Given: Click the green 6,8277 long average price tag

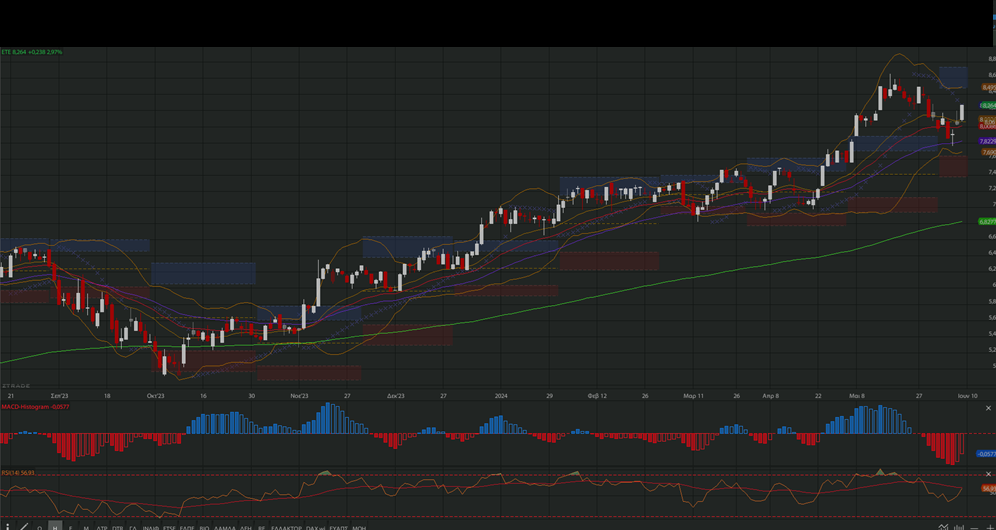Looking at the screenshot, I should point(987,222).
